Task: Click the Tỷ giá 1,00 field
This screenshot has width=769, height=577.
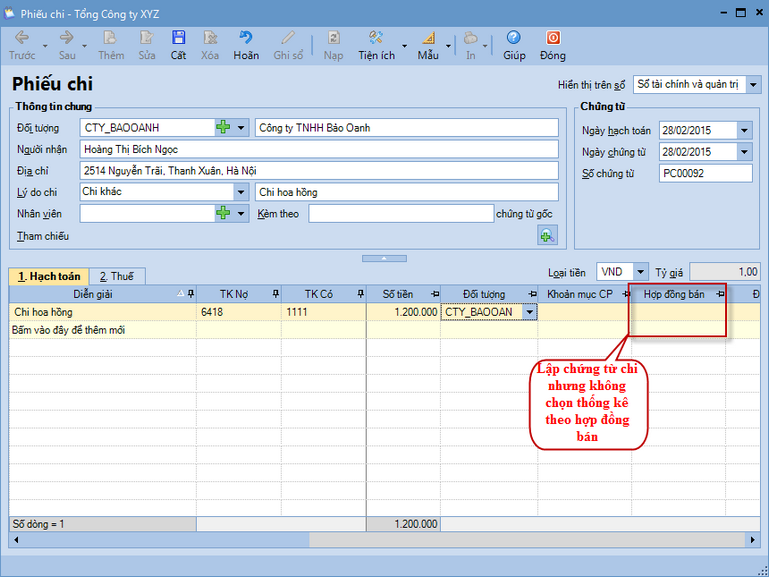Action: pyautogui.click(x=725, y=272)
